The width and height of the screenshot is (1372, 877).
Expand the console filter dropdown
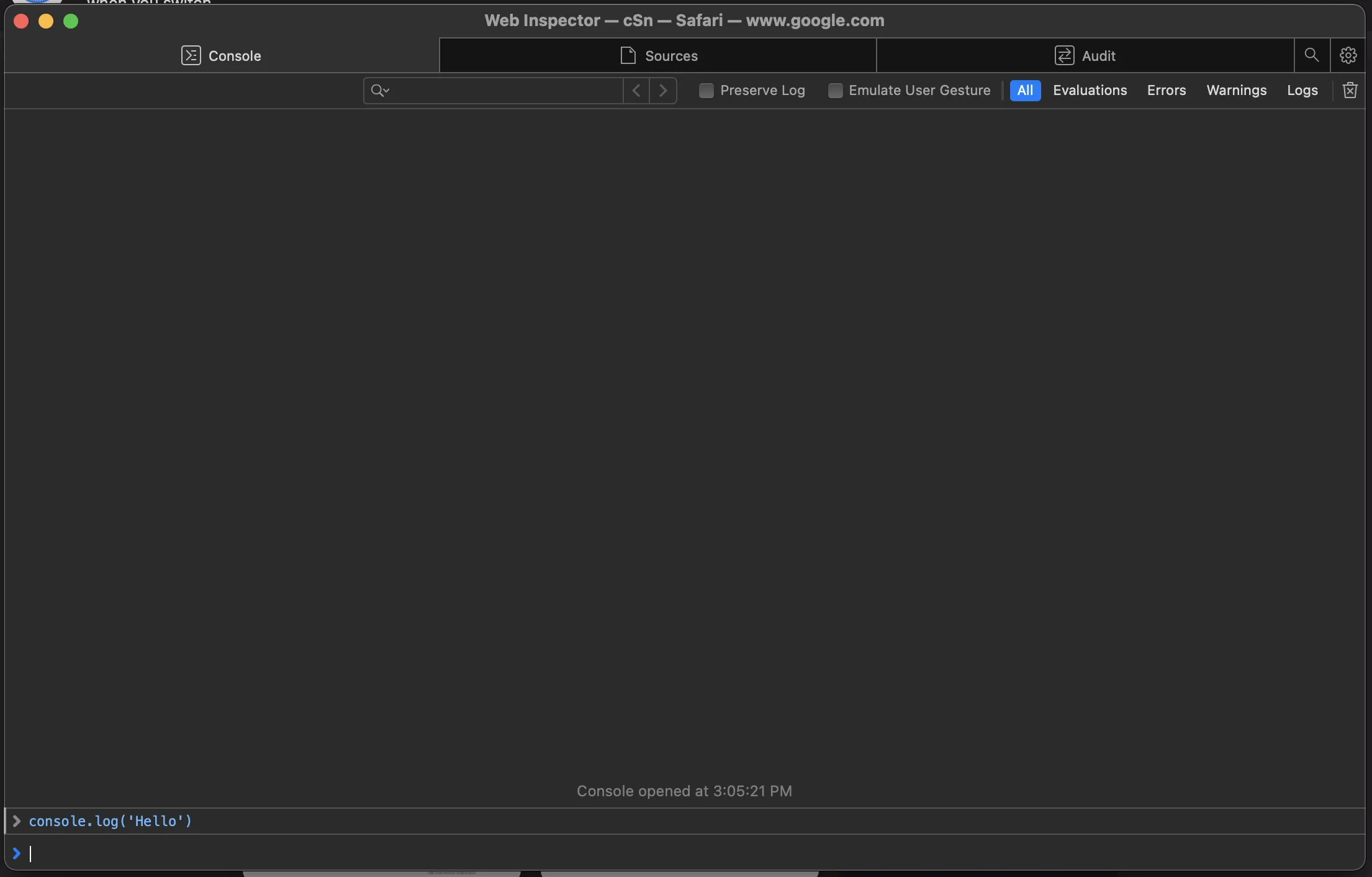[381, 89]
